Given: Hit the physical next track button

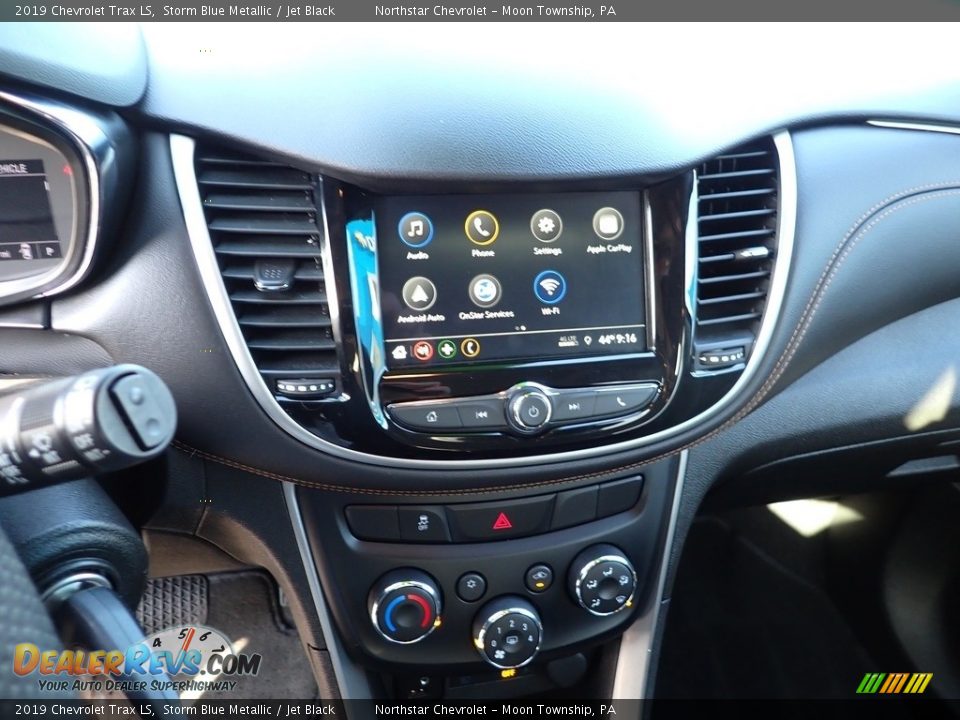Looking at the screenshot, I should pyautogui.click(x=574, y=407).
